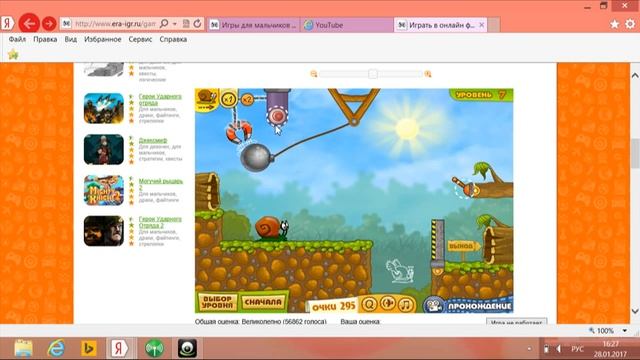Open Bing app from taskbar

[89, 348]
